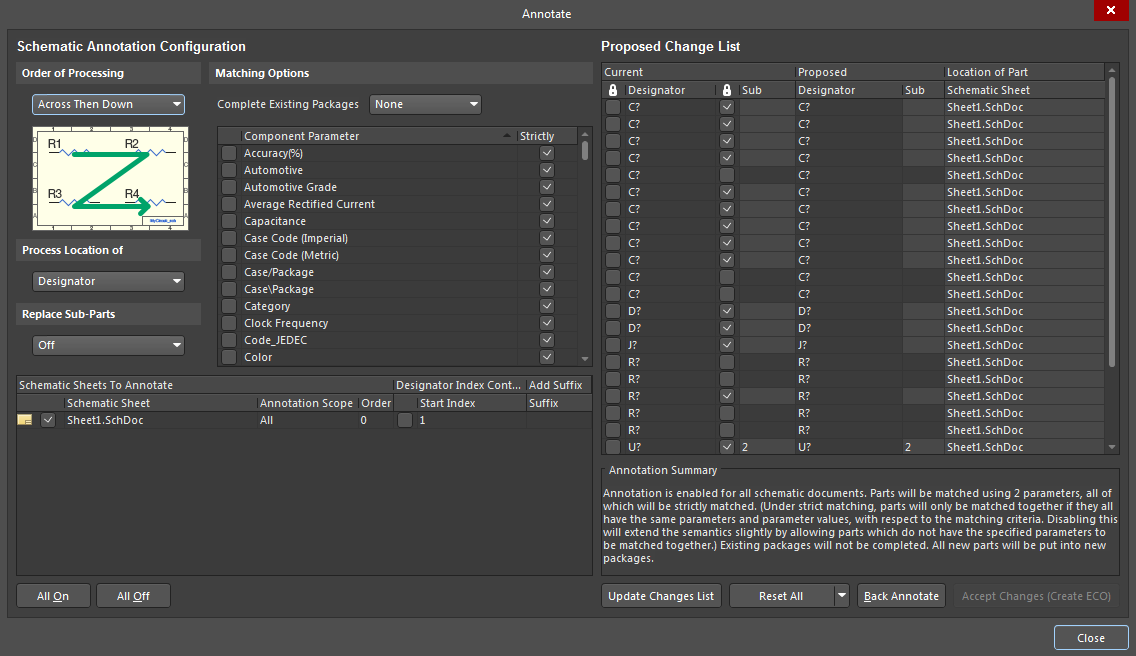
Task: Click the Back Annotate button
Action: 901,595
